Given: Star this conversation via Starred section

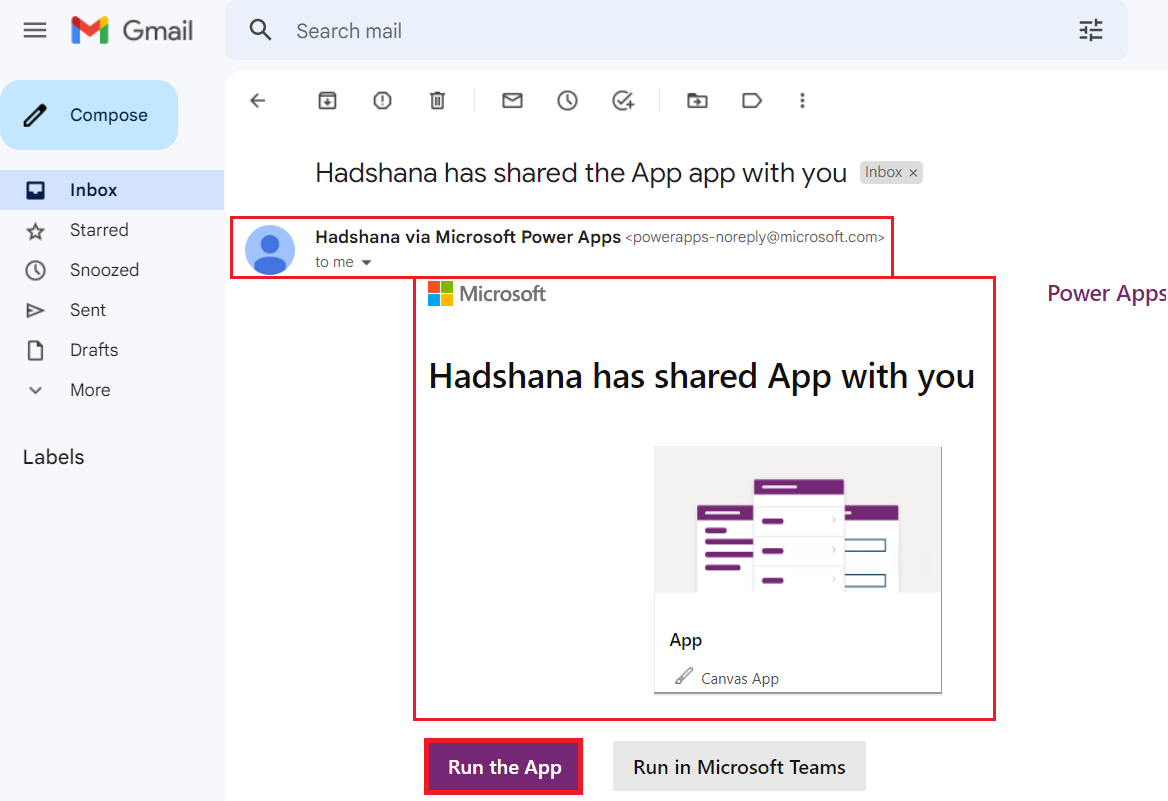Looking at the screenshot, I should (101, 229).
